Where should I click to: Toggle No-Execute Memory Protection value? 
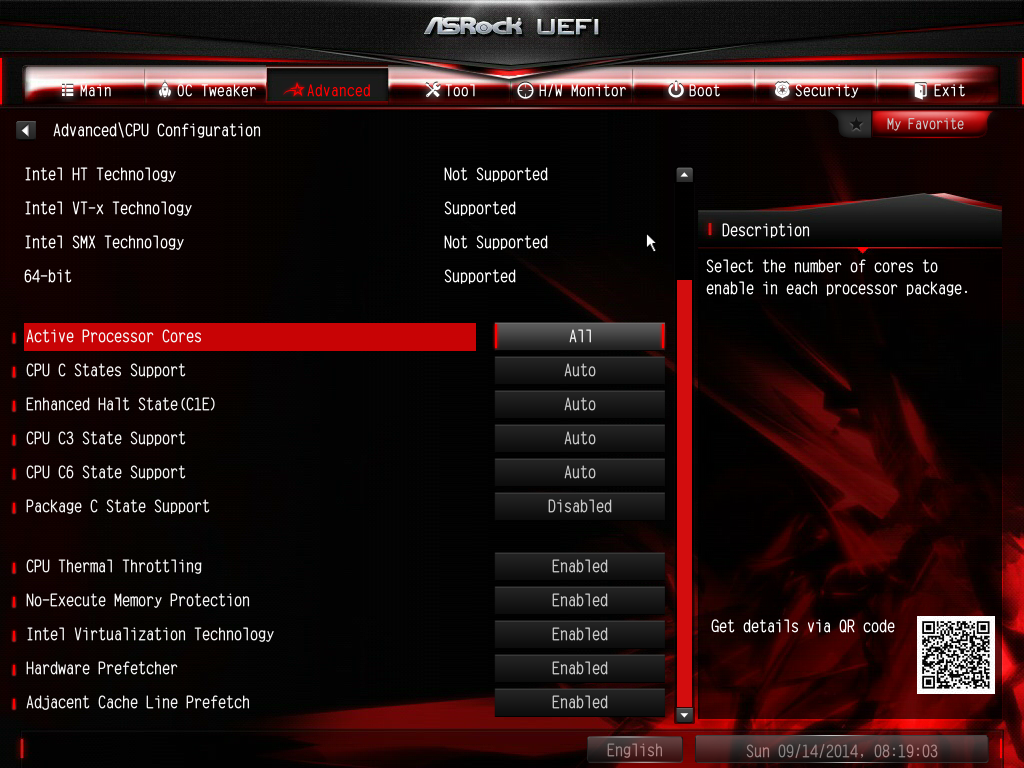coord(579,600)
